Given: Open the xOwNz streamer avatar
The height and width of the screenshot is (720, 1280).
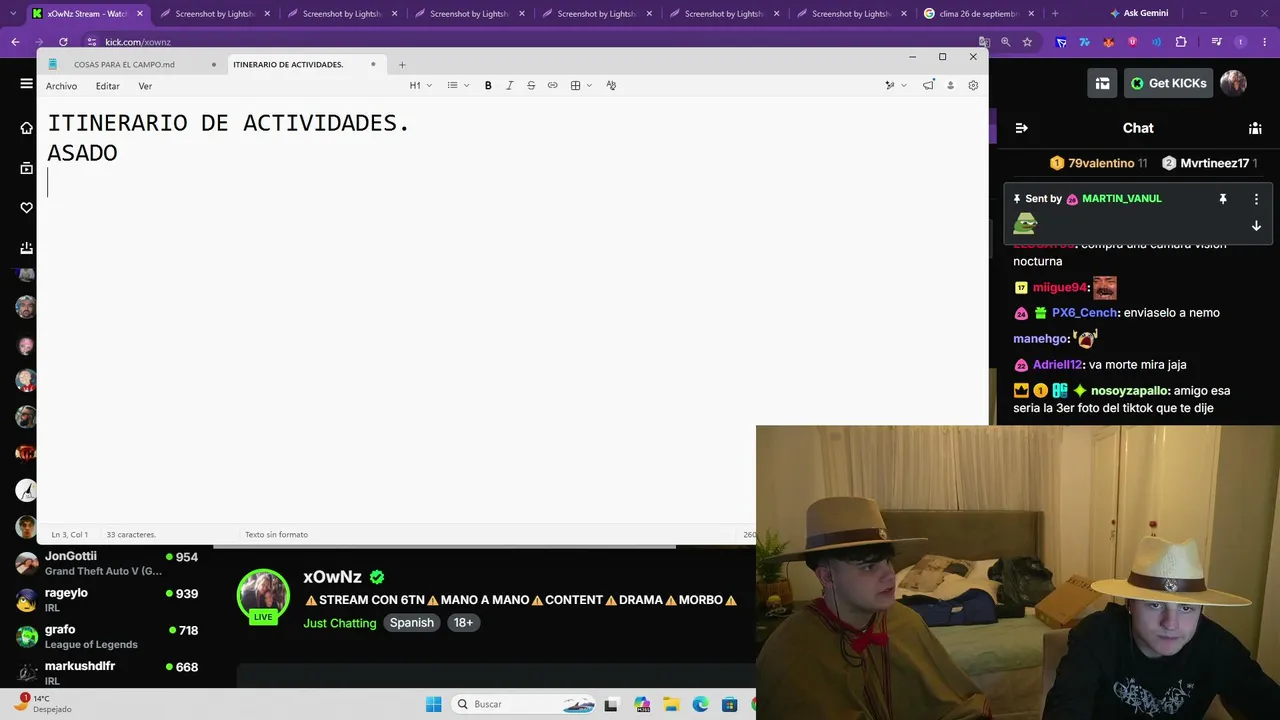Looking at the screenshot, I should pyautogui.click(x=263, y=596).
